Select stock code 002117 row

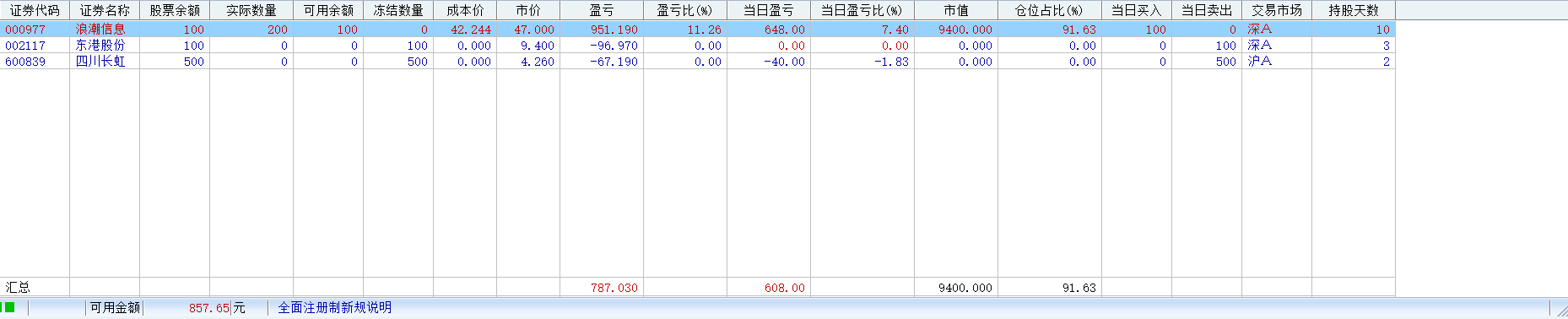click(697, 45)
